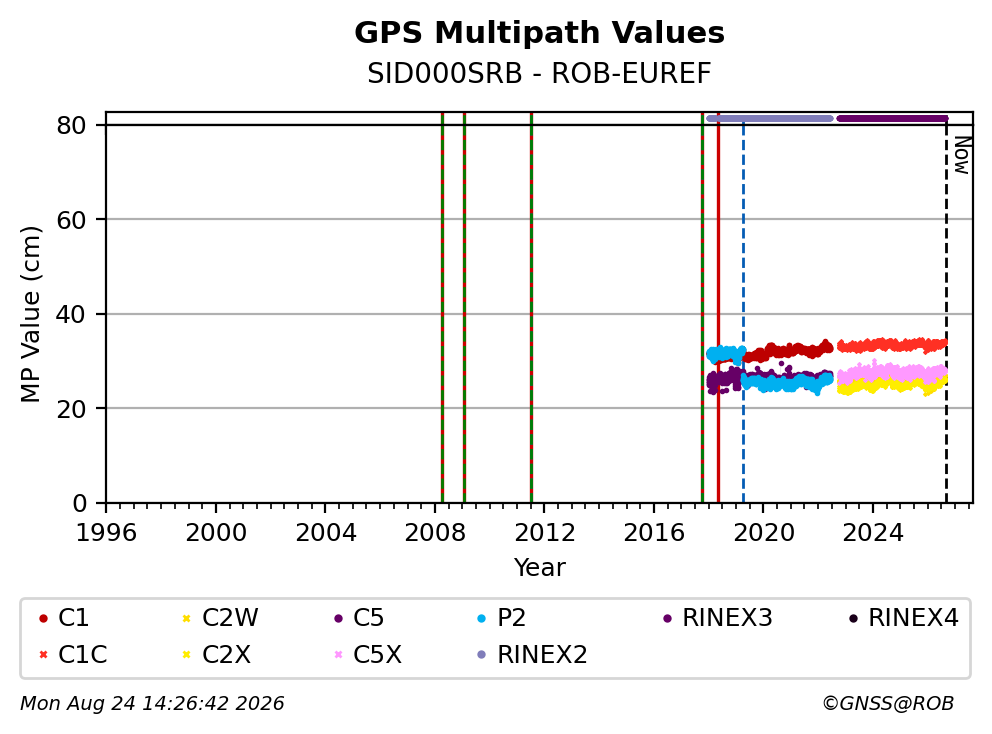Screen dimensions: 992x734
Task: Select the RINEX3 legend entry
Action: click(x=717, y=618)
